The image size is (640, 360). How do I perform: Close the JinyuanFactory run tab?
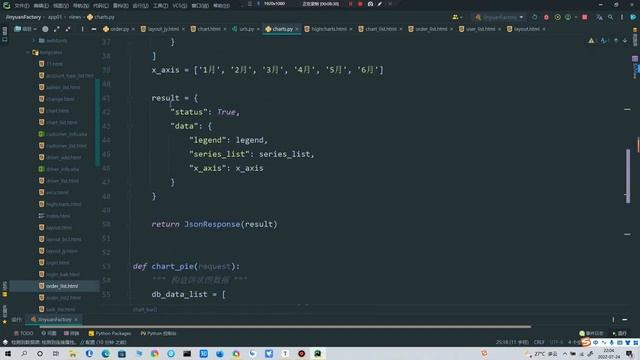click(x=76, y=320)
